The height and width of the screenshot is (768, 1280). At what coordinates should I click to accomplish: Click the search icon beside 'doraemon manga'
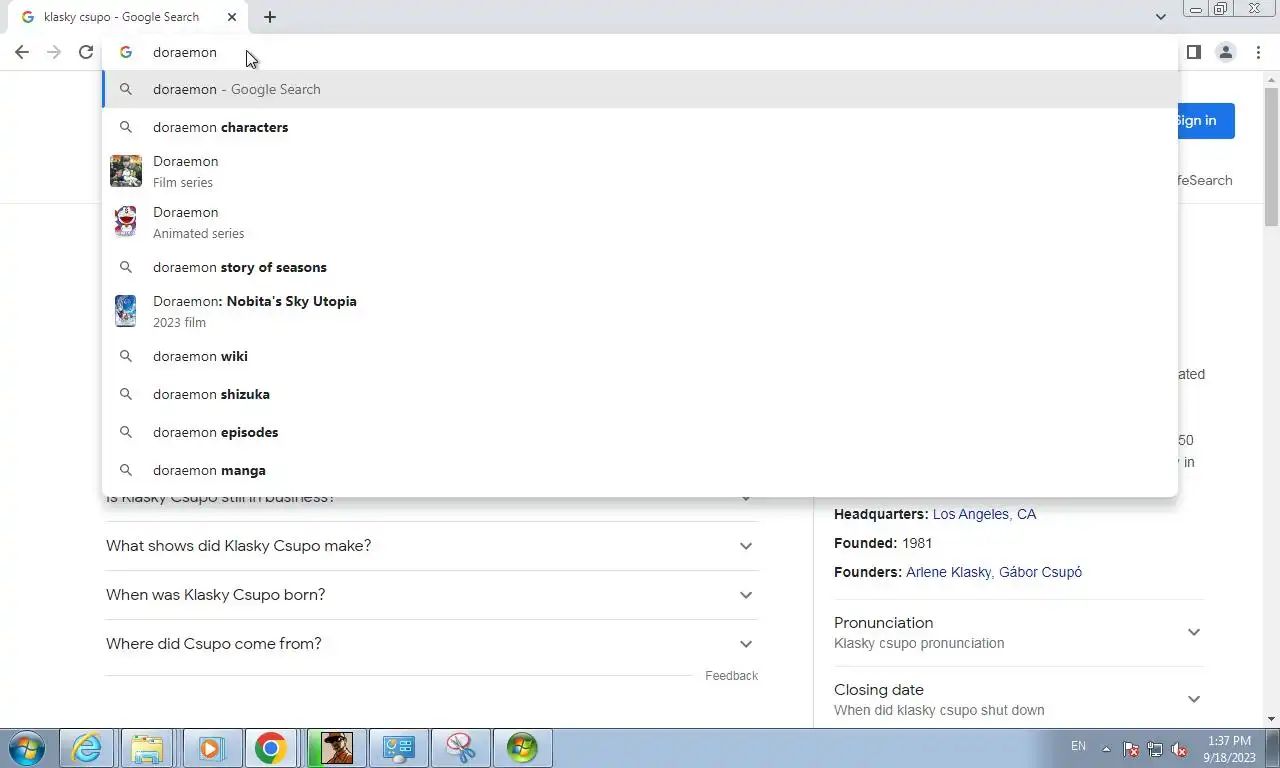126,470
